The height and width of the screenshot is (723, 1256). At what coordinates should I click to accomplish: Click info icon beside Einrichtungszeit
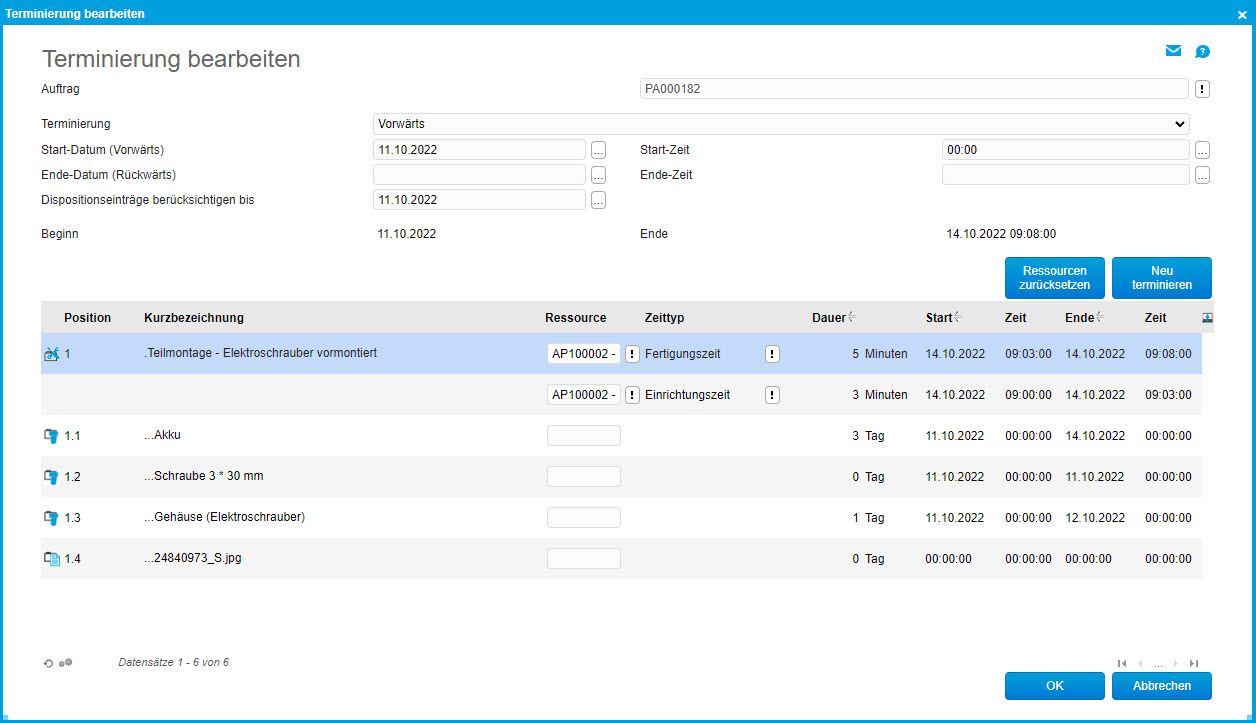(772, 395)
